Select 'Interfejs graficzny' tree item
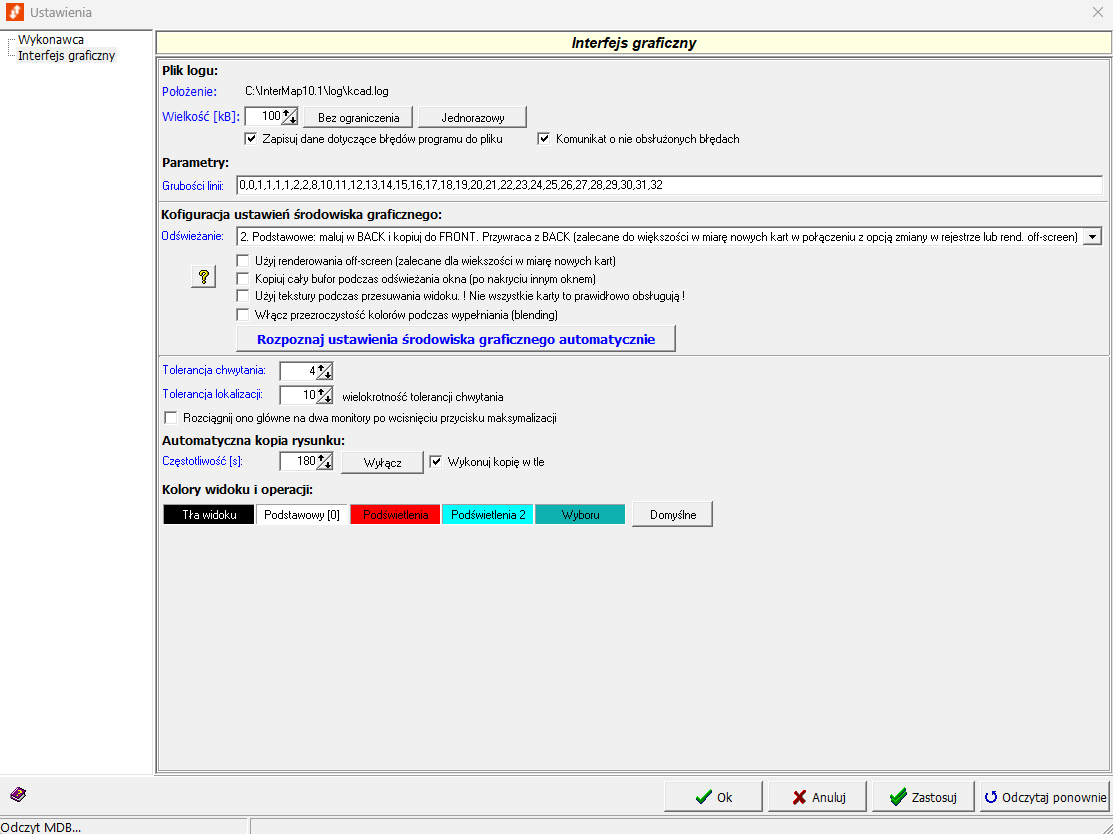The height and width of the screenshot is (834, 1113). tap(66, 56)
